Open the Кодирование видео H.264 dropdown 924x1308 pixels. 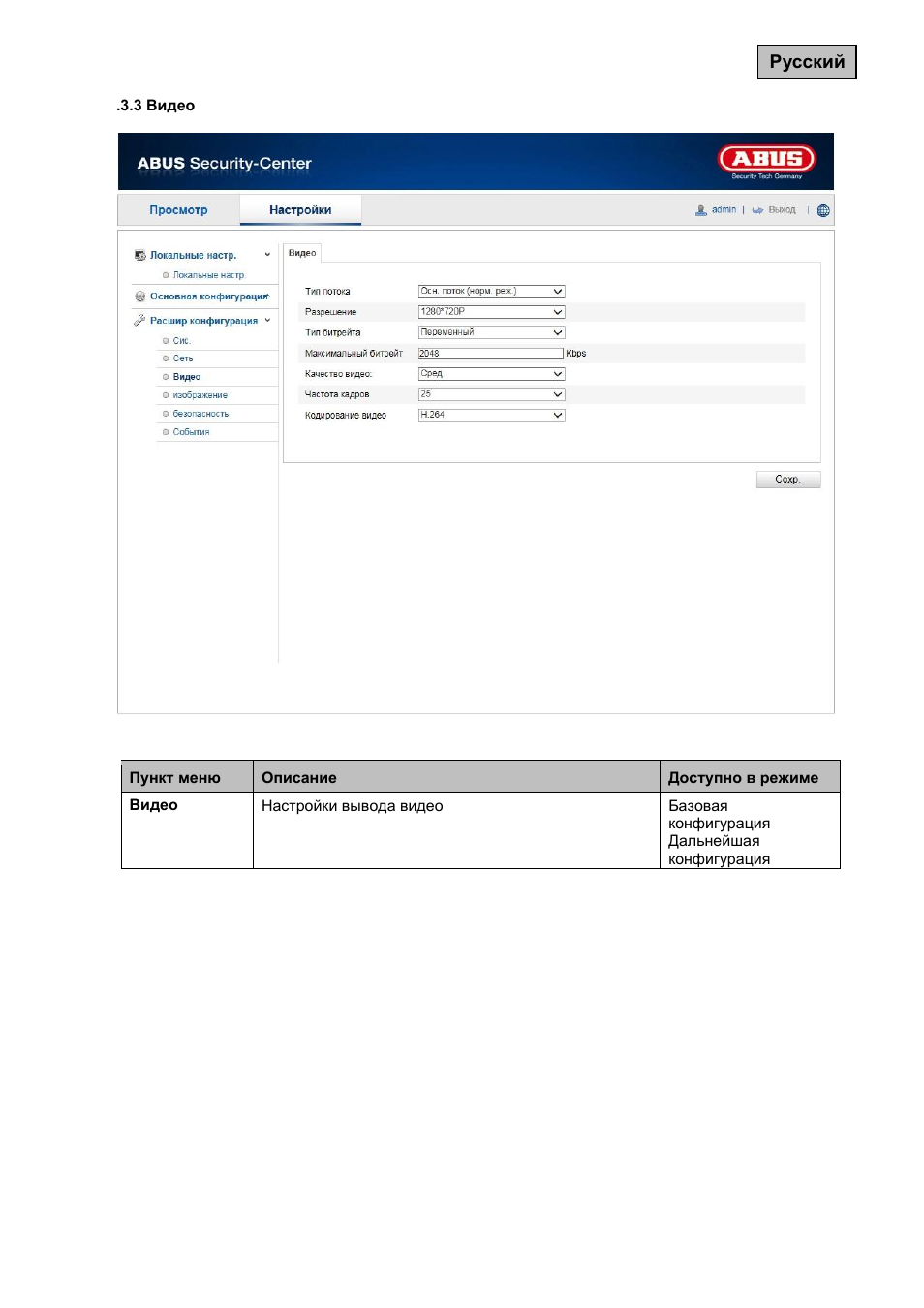click(x=491, y=415)
